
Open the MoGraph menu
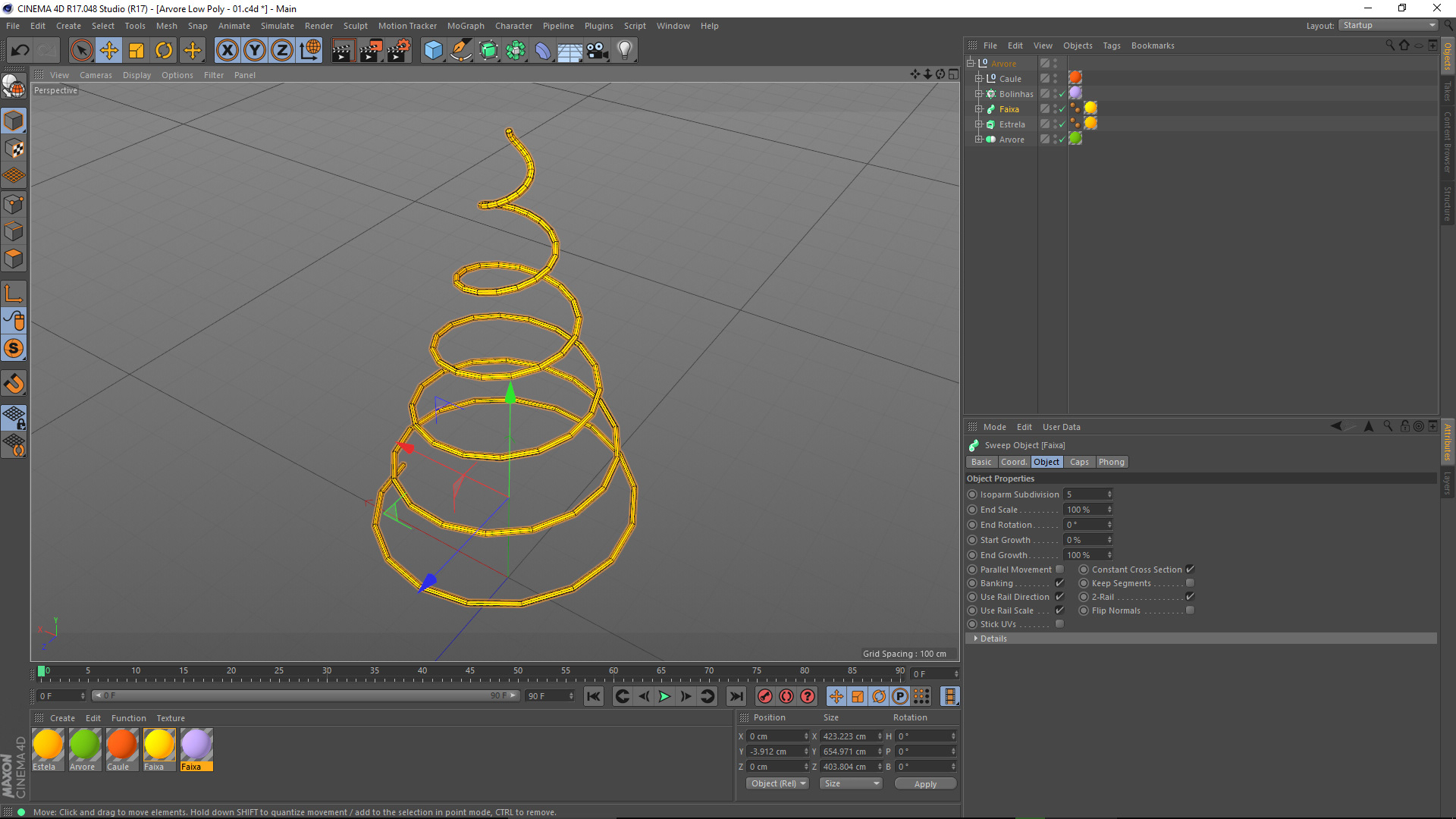[x=465, y=26]
